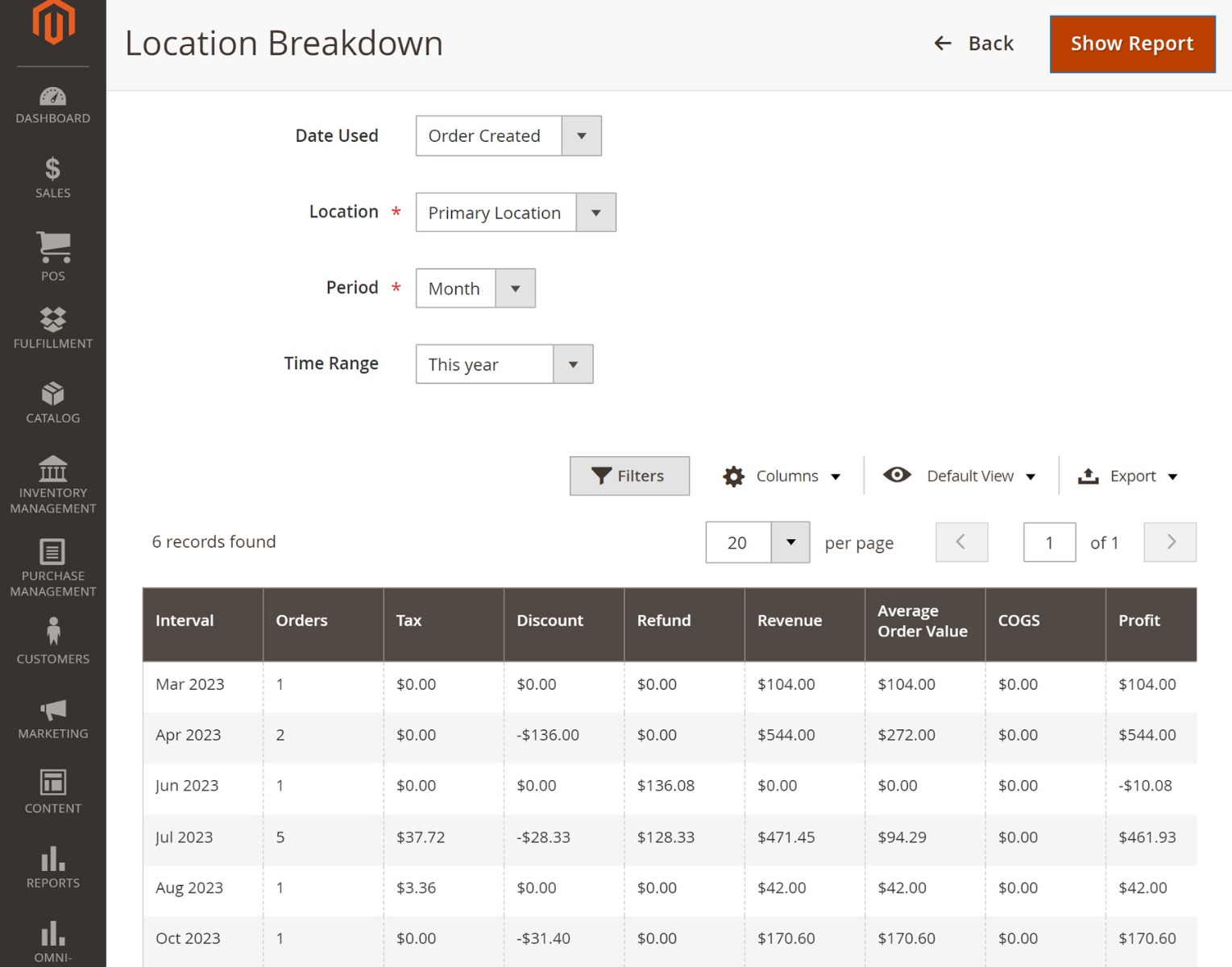The width and height of the screenshot is (1232, 967).
Task: Open the Period dropdown showing Month
Action: [516, 288]
